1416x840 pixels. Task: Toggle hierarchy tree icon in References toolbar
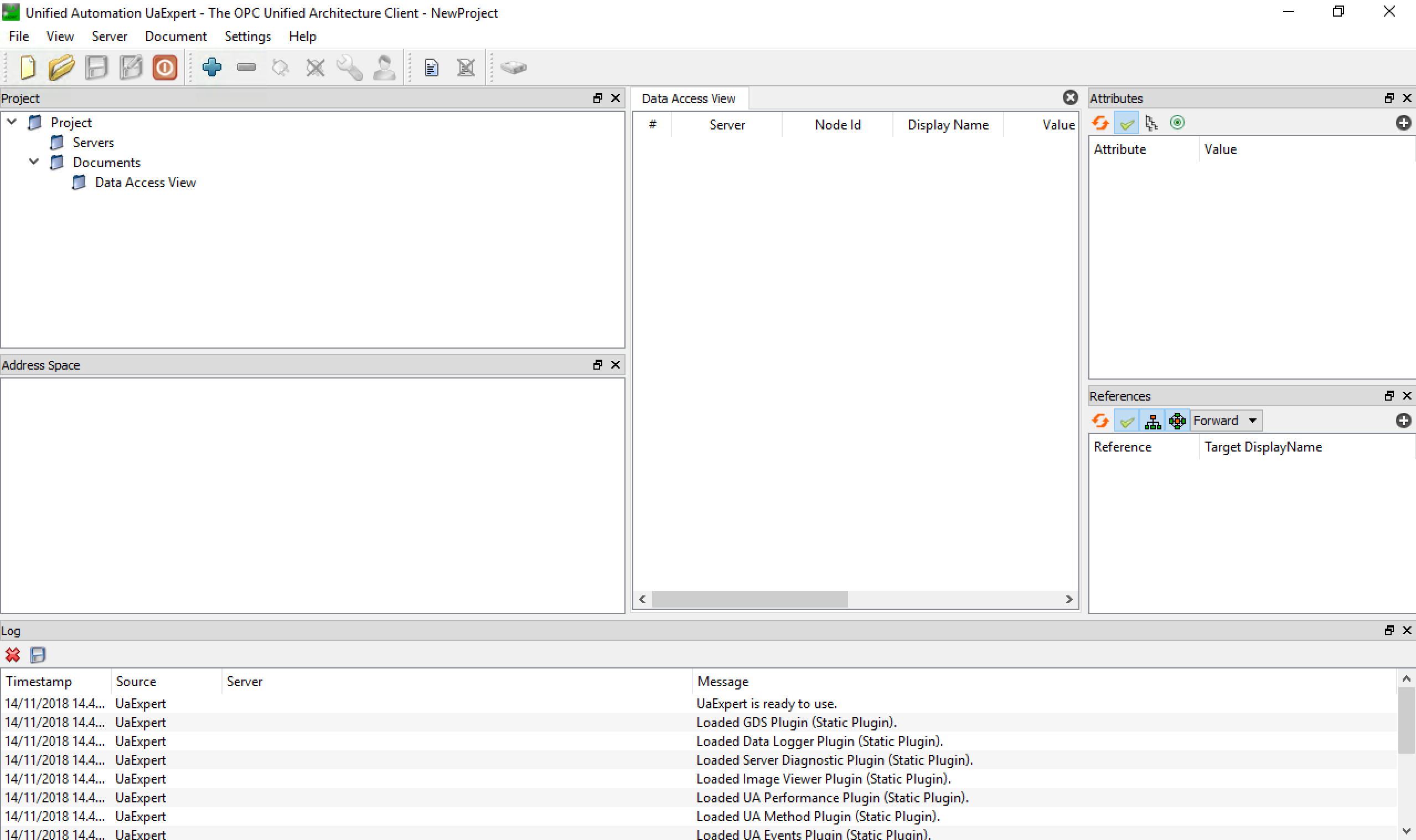[1153, 421]
